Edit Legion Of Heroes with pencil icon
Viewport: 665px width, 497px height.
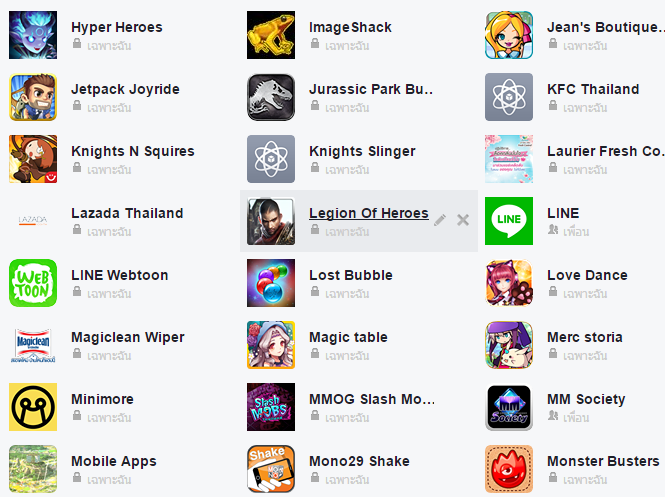[x=440, y=220]
